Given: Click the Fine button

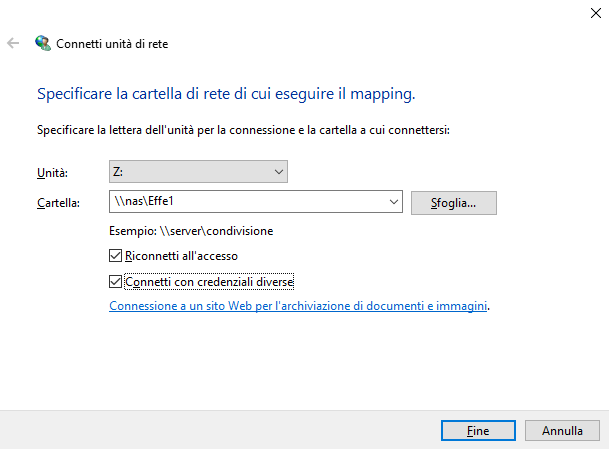Looking at the screenshot, I should click(x=478, y=430).
